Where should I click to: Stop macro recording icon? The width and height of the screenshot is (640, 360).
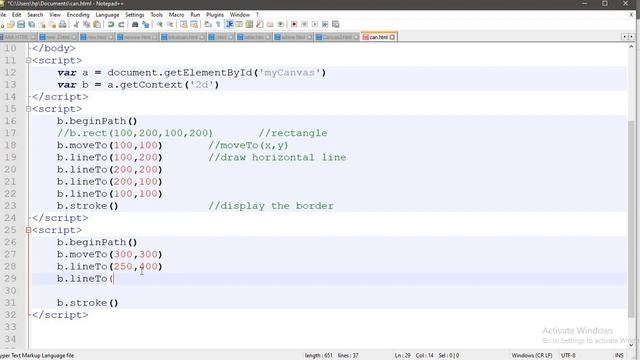[304, 24]
